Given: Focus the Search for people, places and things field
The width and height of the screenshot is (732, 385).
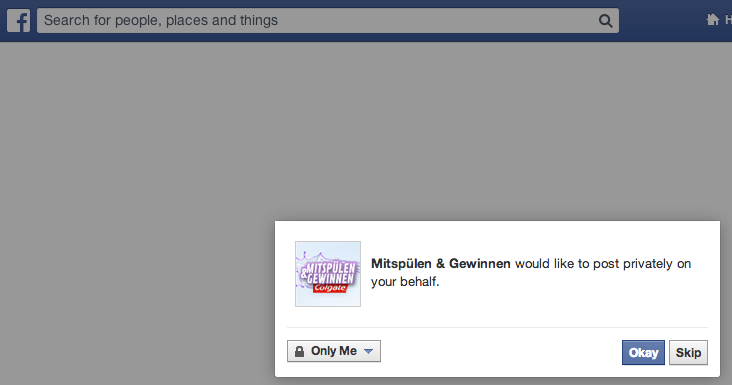Looking at the screenshot, I should (x=328, y=21).
